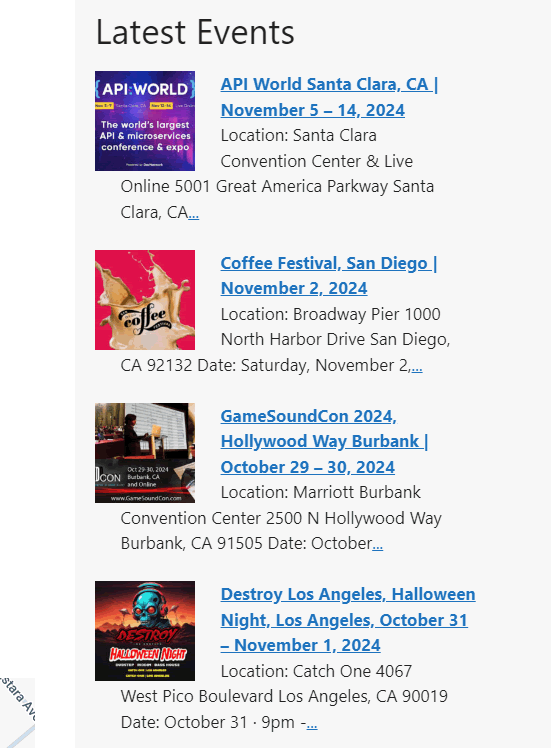551x748 pixels.
Task: Click the map fragment showing the street label
Action: point(17,713)
